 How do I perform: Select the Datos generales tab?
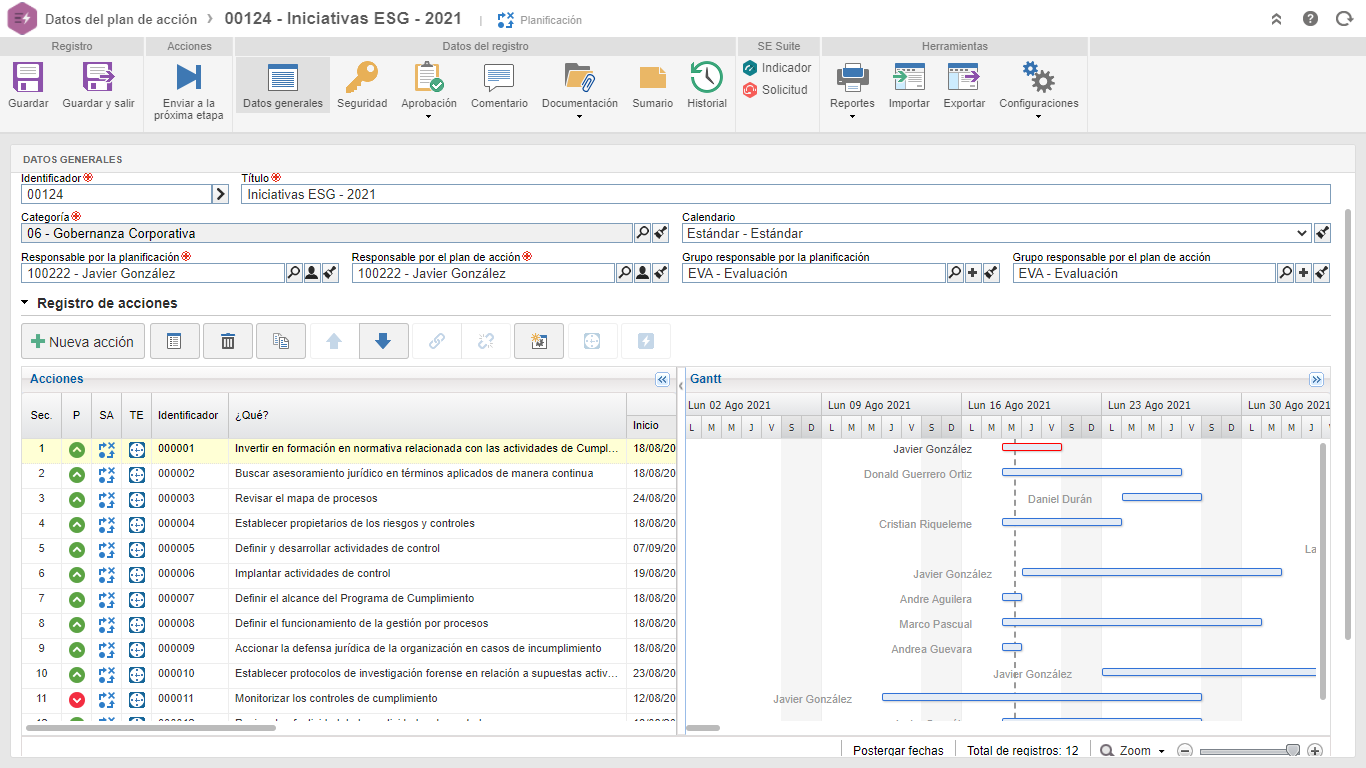283,86
